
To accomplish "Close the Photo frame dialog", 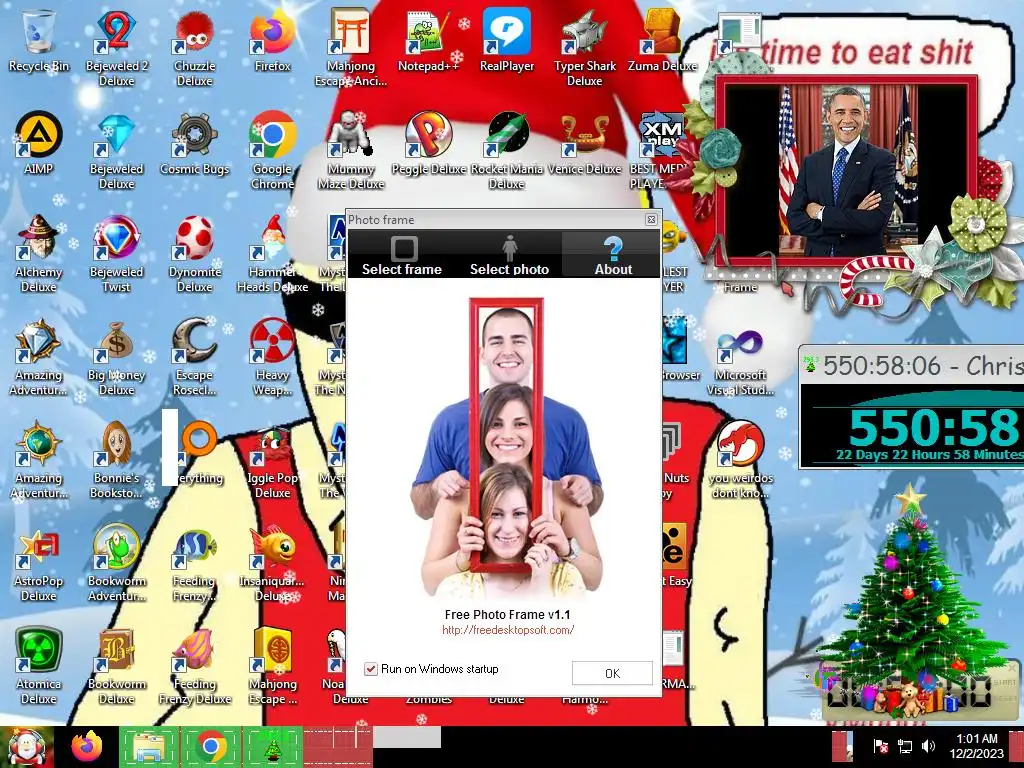I will [x=651, y=219].
